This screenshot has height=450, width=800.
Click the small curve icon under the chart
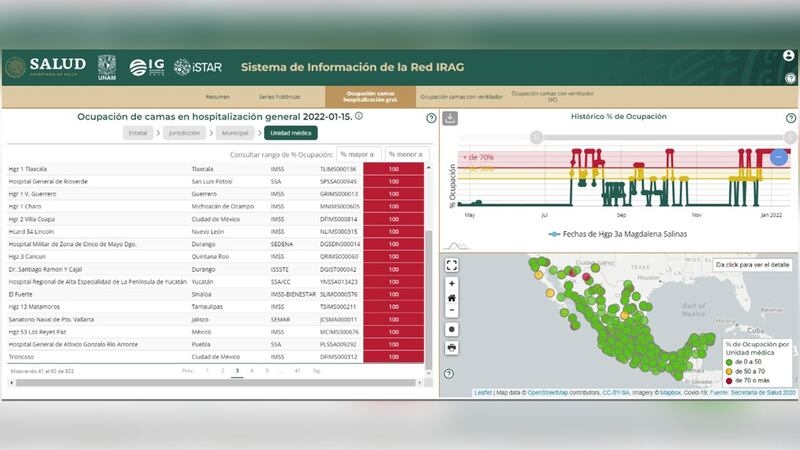(x=456, y=246)
